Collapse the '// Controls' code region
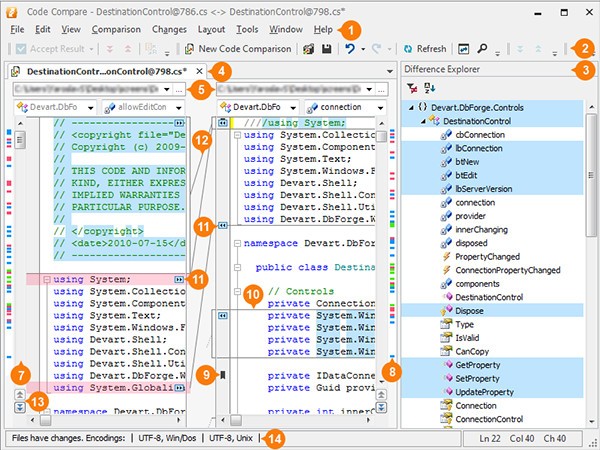 [236, 290]
